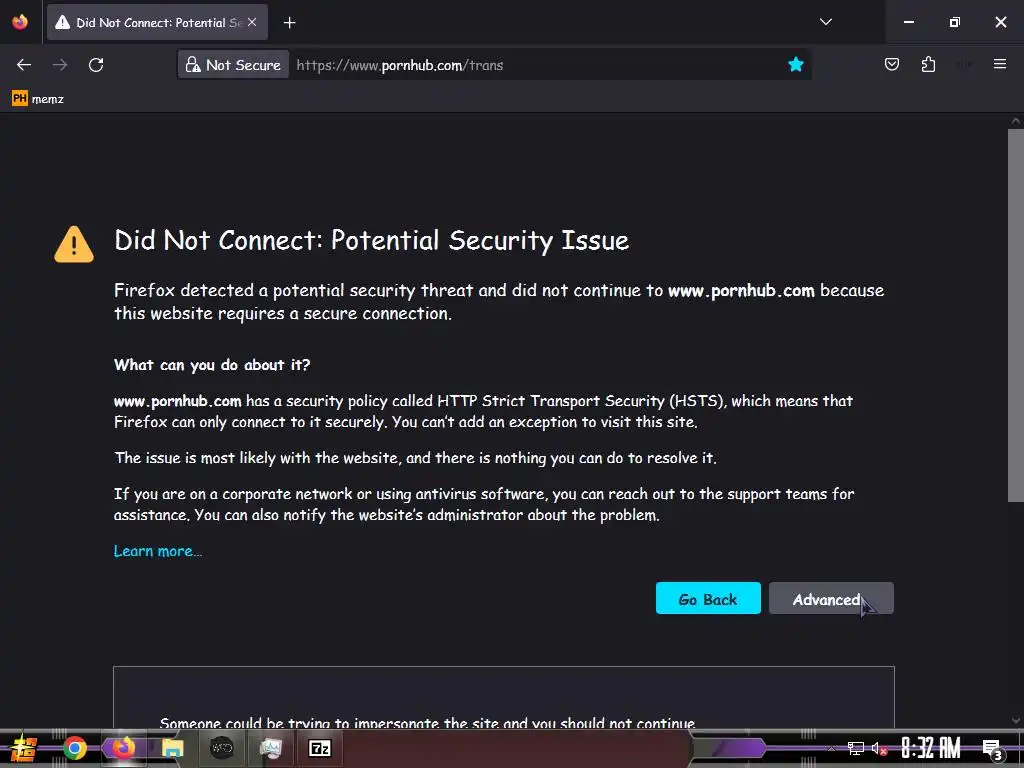Screen dimensions: 1024x768
Task: Close the Did Not Connect tab
Action: tap(252, 22)
